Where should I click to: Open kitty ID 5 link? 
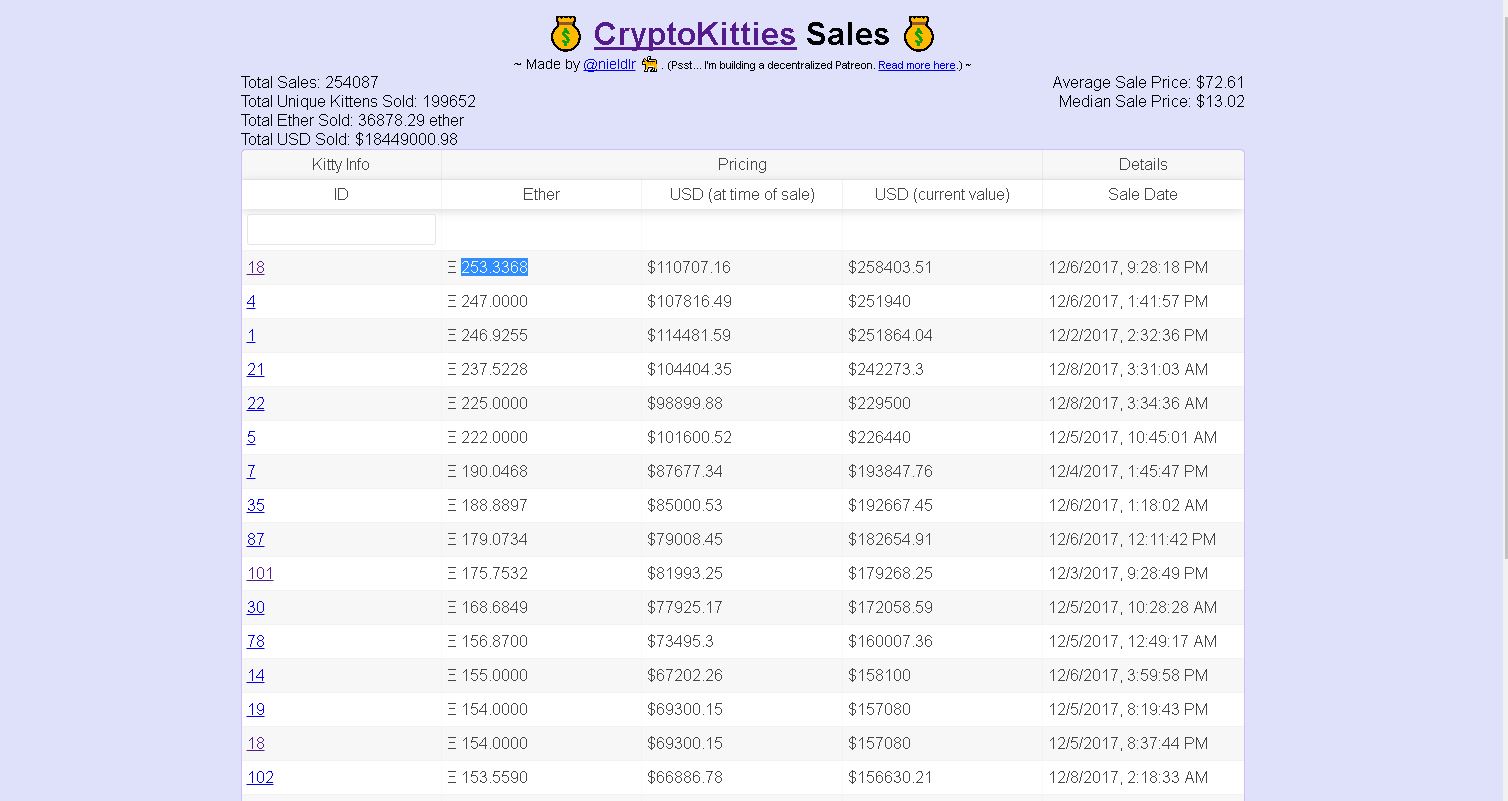point(251,437)
